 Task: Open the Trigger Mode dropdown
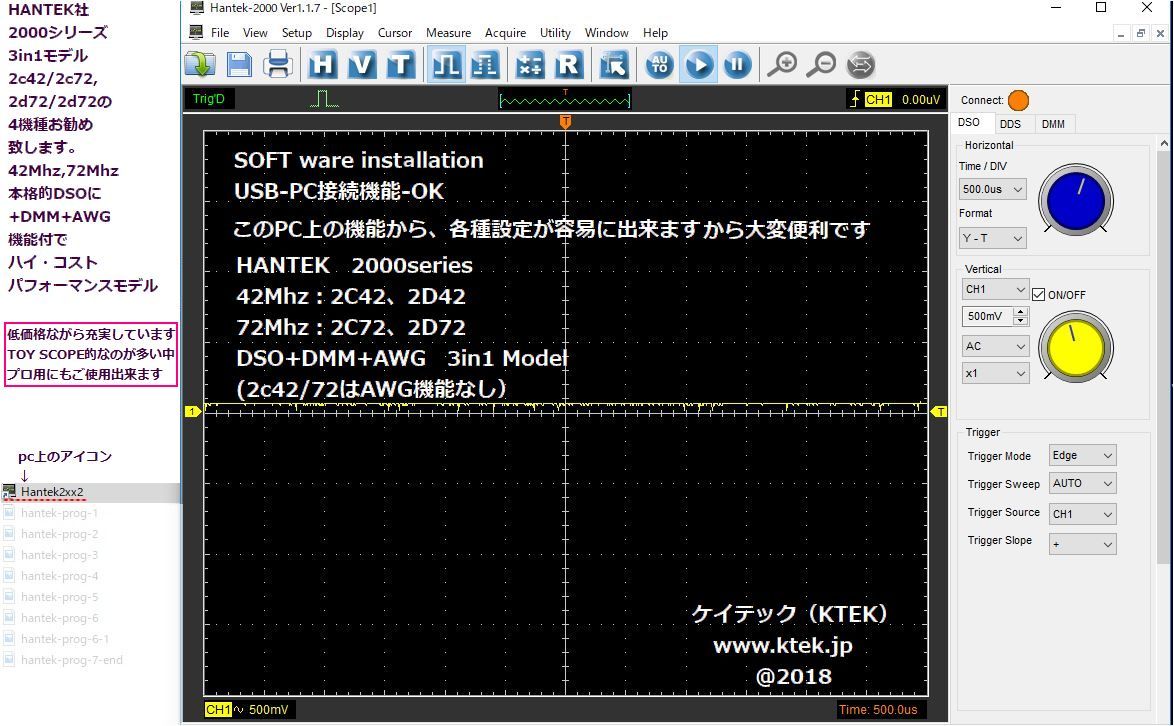[x=1083, y=455]
